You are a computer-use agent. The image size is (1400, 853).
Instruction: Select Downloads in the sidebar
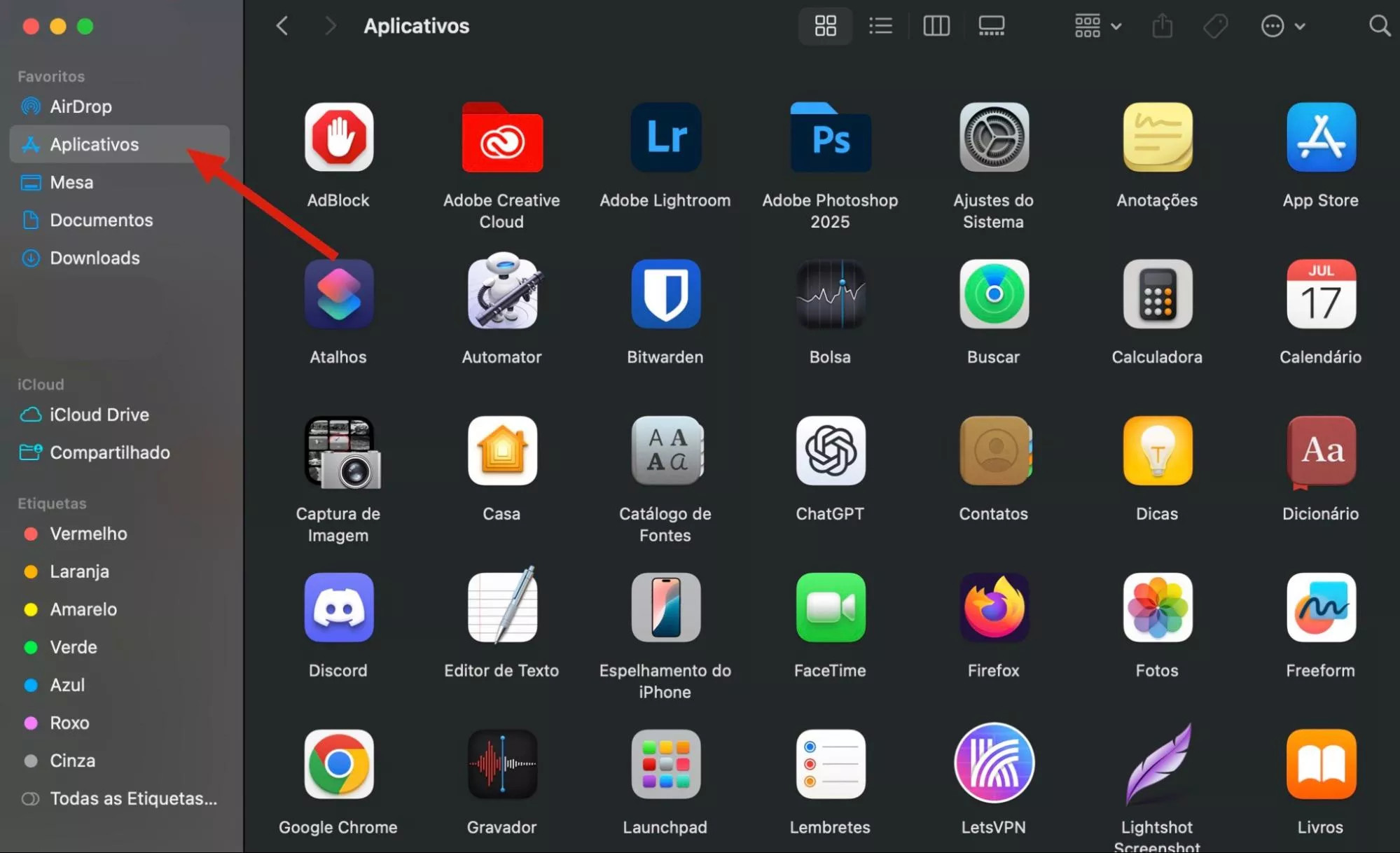[95, 258]
